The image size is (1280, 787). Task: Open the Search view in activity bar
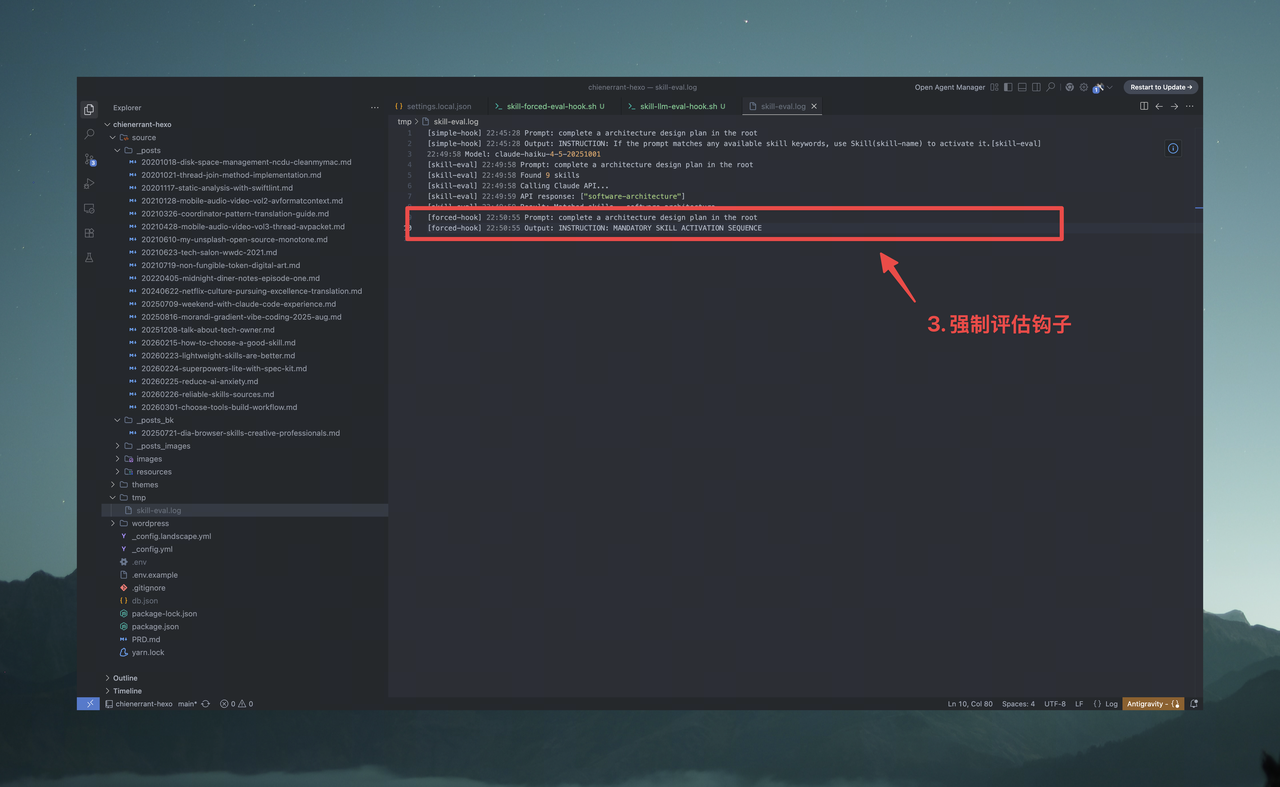[89, 134]
